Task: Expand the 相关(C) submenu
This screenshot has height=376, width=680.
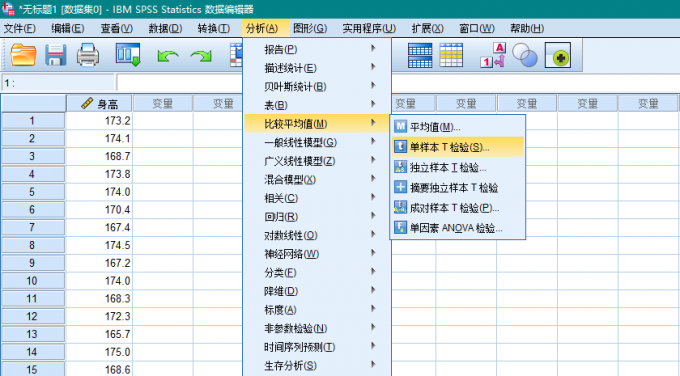Action: 317,198
